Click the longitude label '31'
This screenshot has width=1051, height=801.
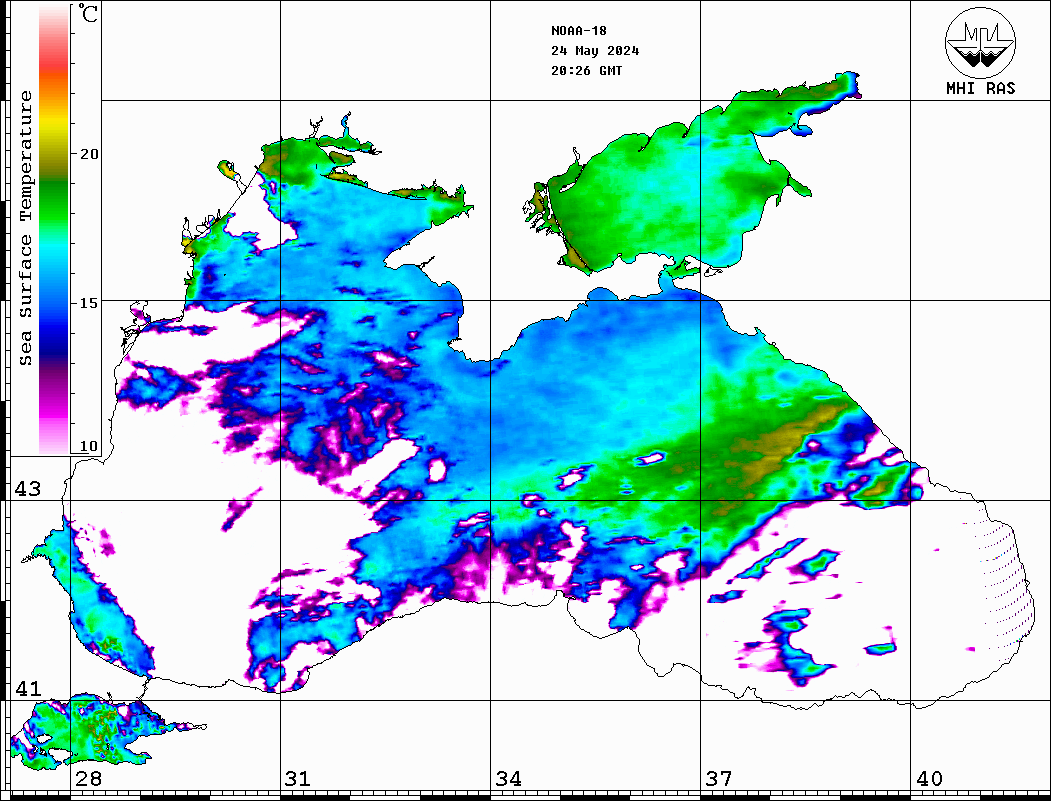point(298,778)
